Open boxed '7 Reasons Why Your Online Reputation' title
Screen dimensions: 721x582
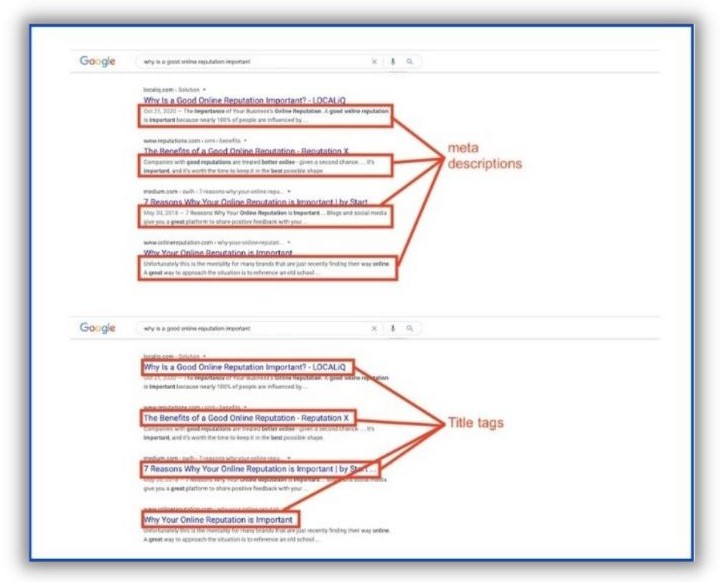(x=260, y=468)
